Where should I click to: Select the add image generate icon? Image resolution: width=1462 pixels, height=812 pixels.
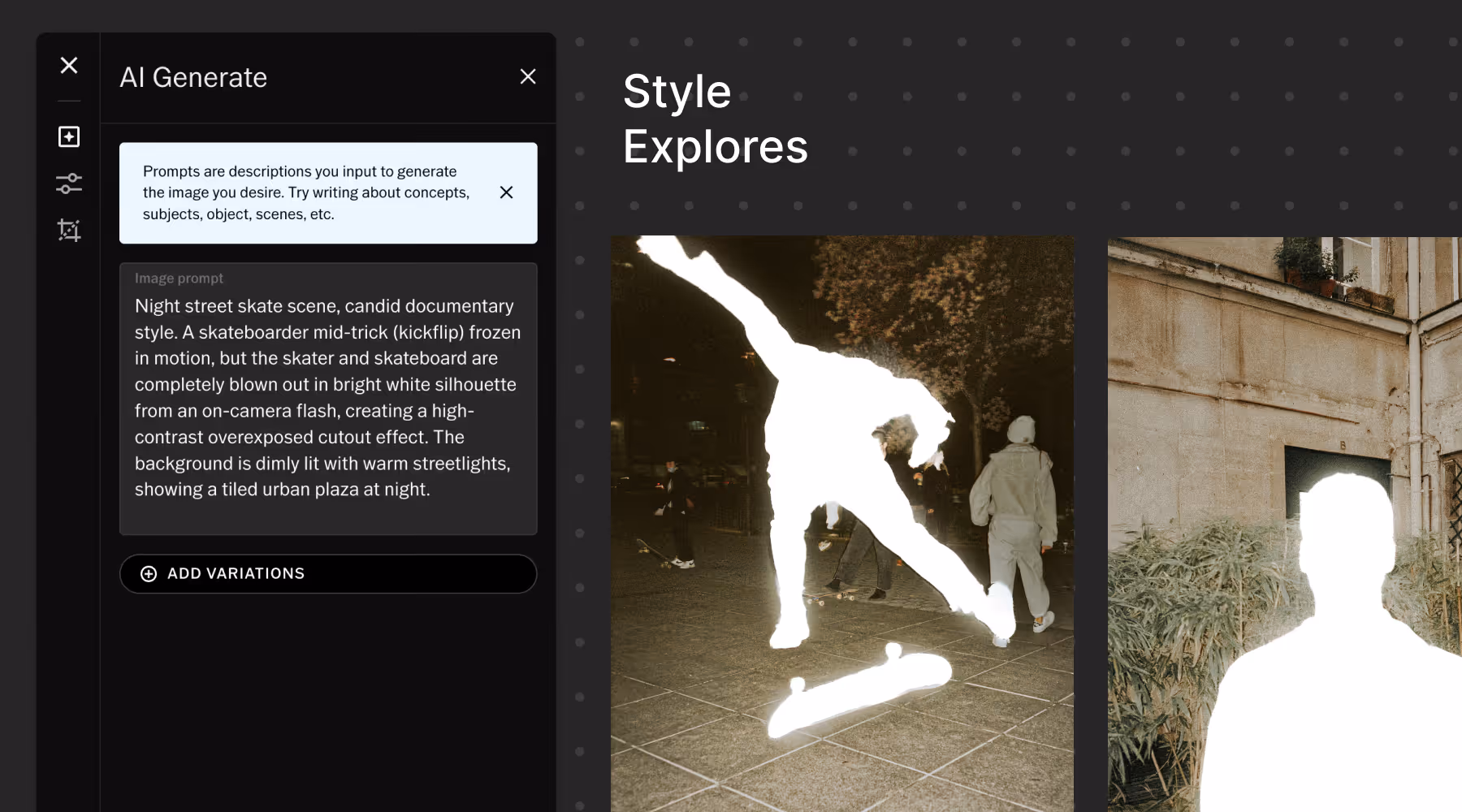(69, 136)
